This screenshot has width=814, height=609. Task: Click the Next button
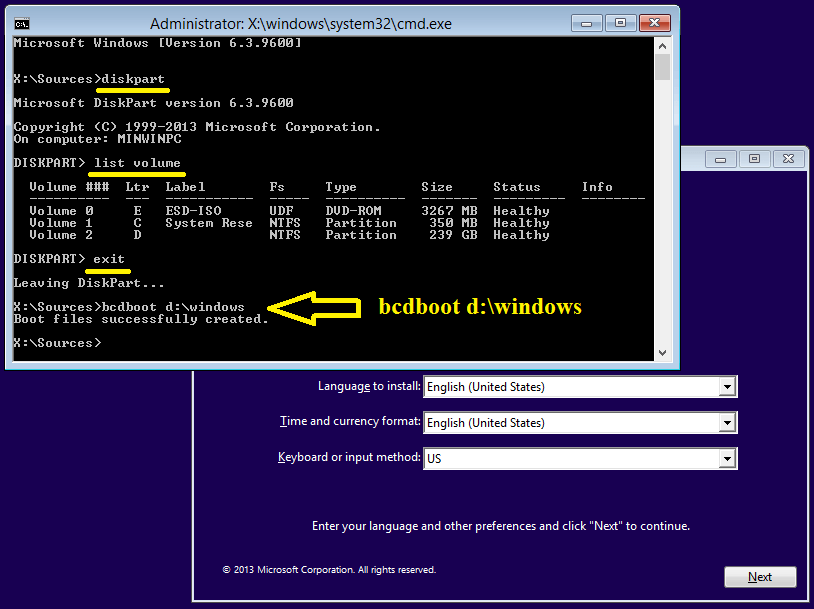click(x=760, y=576)
